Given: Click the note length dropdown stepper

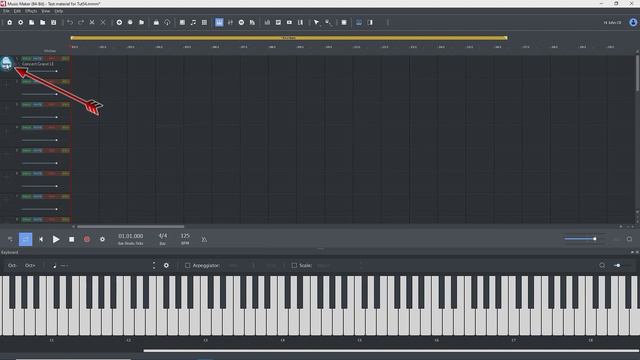Looking at the screenshot, I should [154, 265].
